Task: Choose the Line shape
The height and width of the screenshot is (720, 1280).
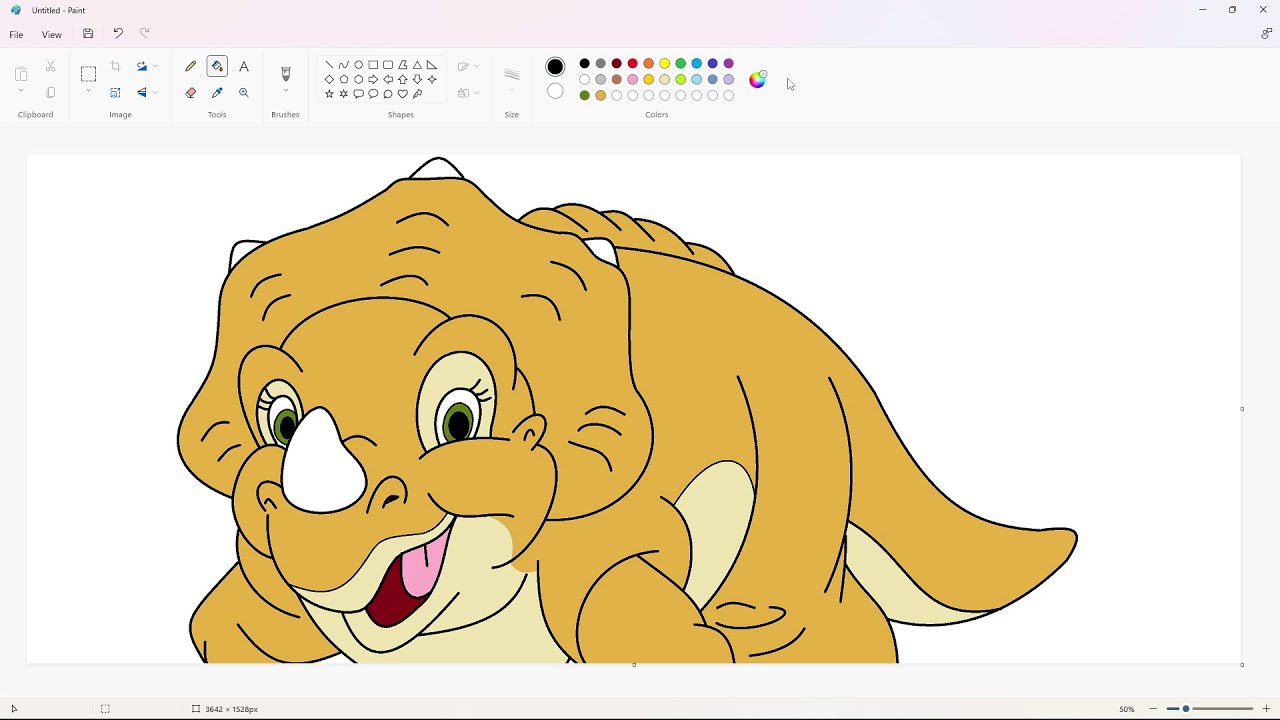Action: point(329,65)
